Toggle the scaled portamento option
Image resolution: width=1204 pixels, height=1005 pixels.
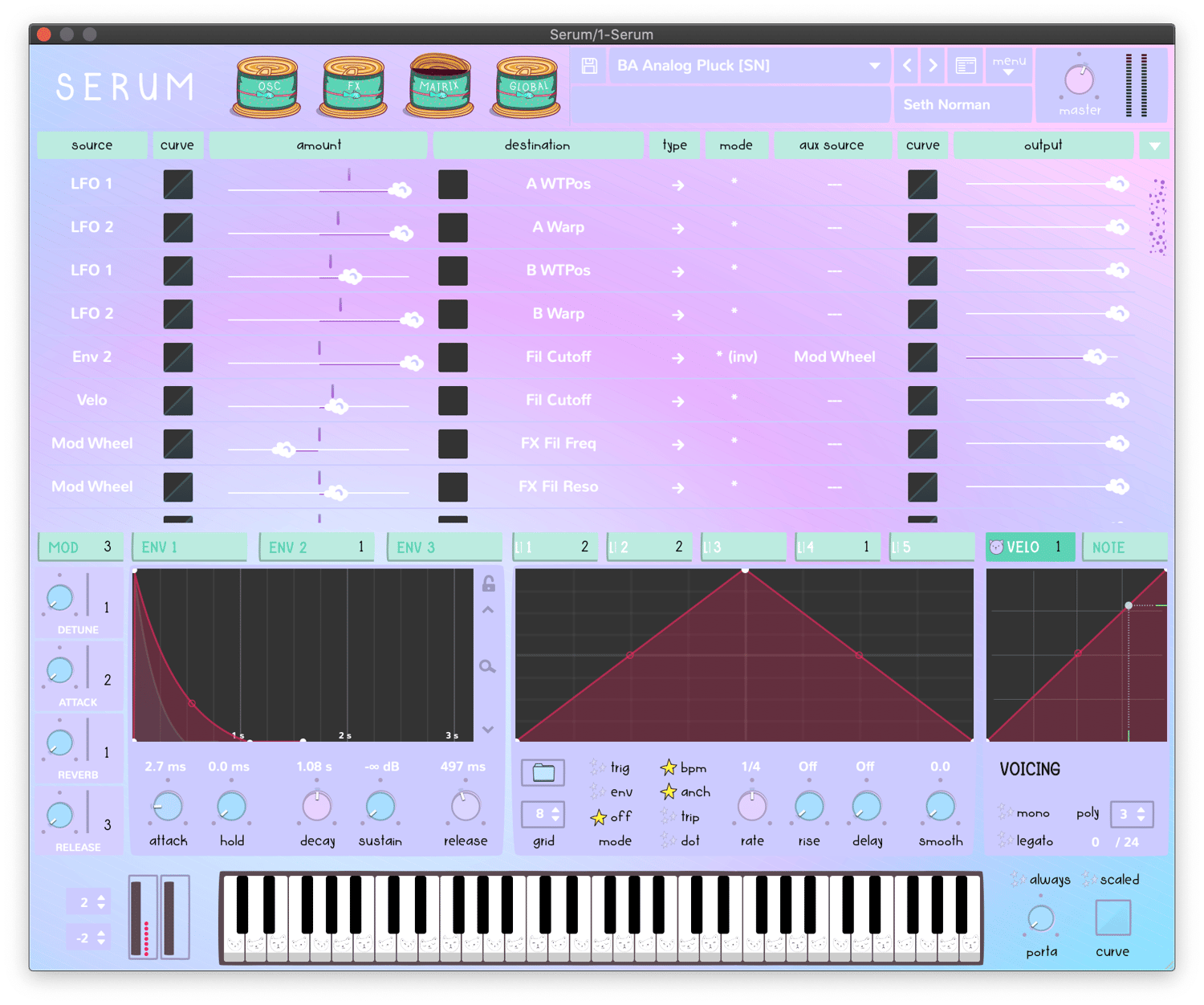click(x=1111, y=880)
